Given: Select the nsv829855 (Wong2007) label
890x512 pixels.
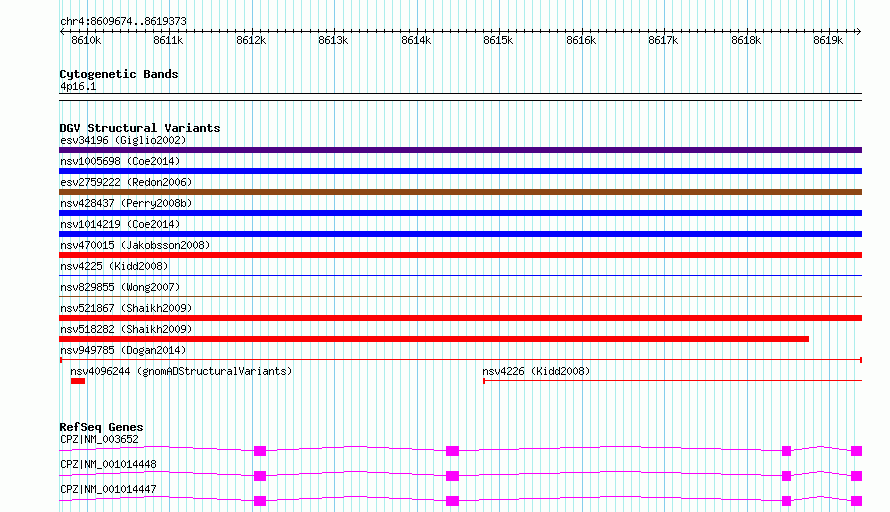Looking at the screenshot, I should click(x=120, y=287).
